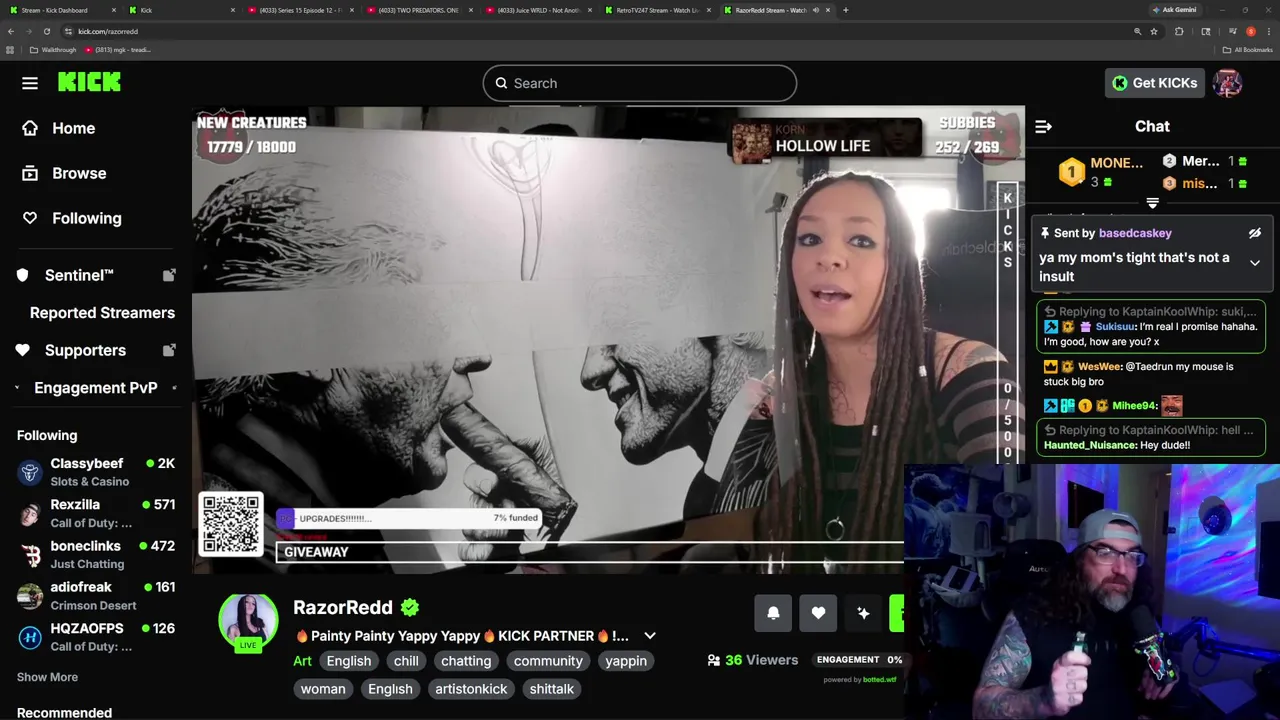Expand the gift leaderboard drawer handle

[x=1152, y=203]
